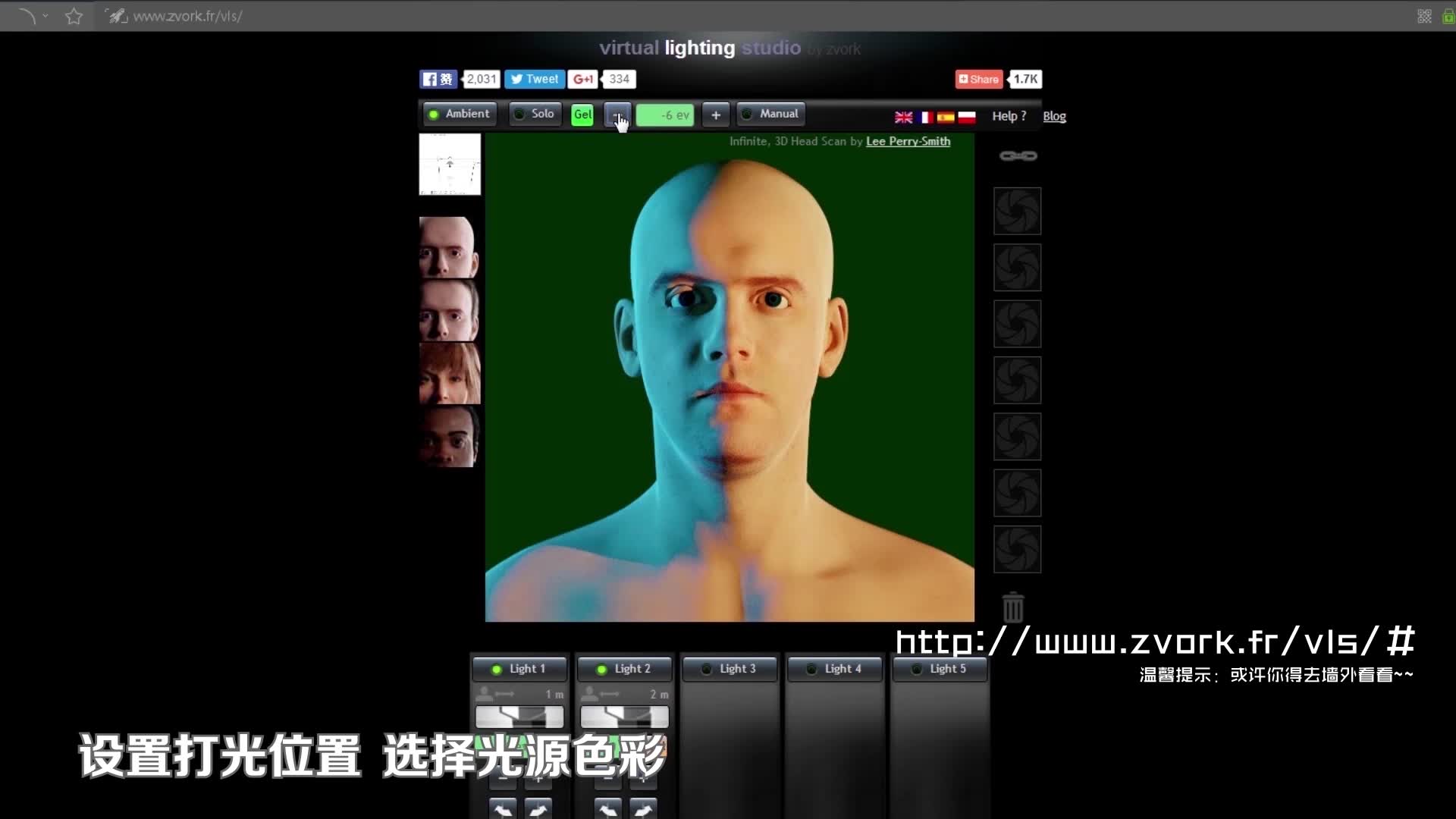Click the Google +1 button
This screenshot has height=819, width=1456.
click(x=582, y=79)
